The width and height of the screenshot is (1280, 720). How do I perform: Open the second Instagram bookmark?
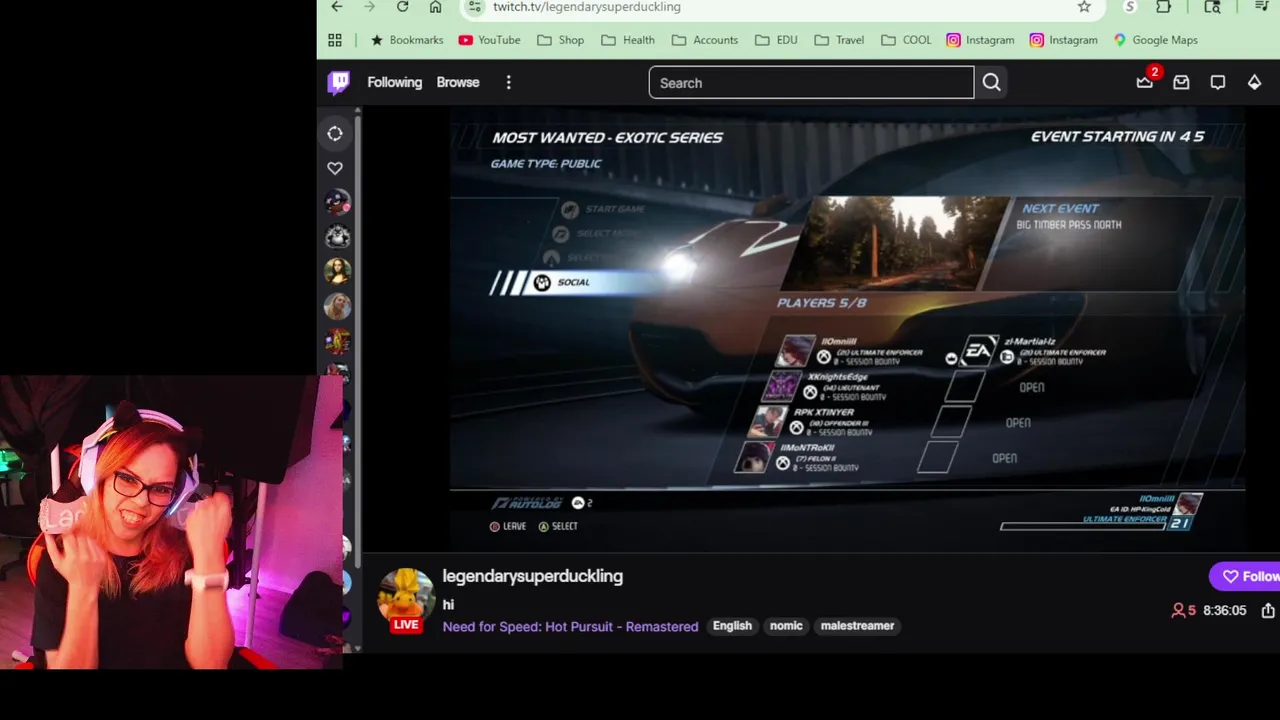point(1063,40)
